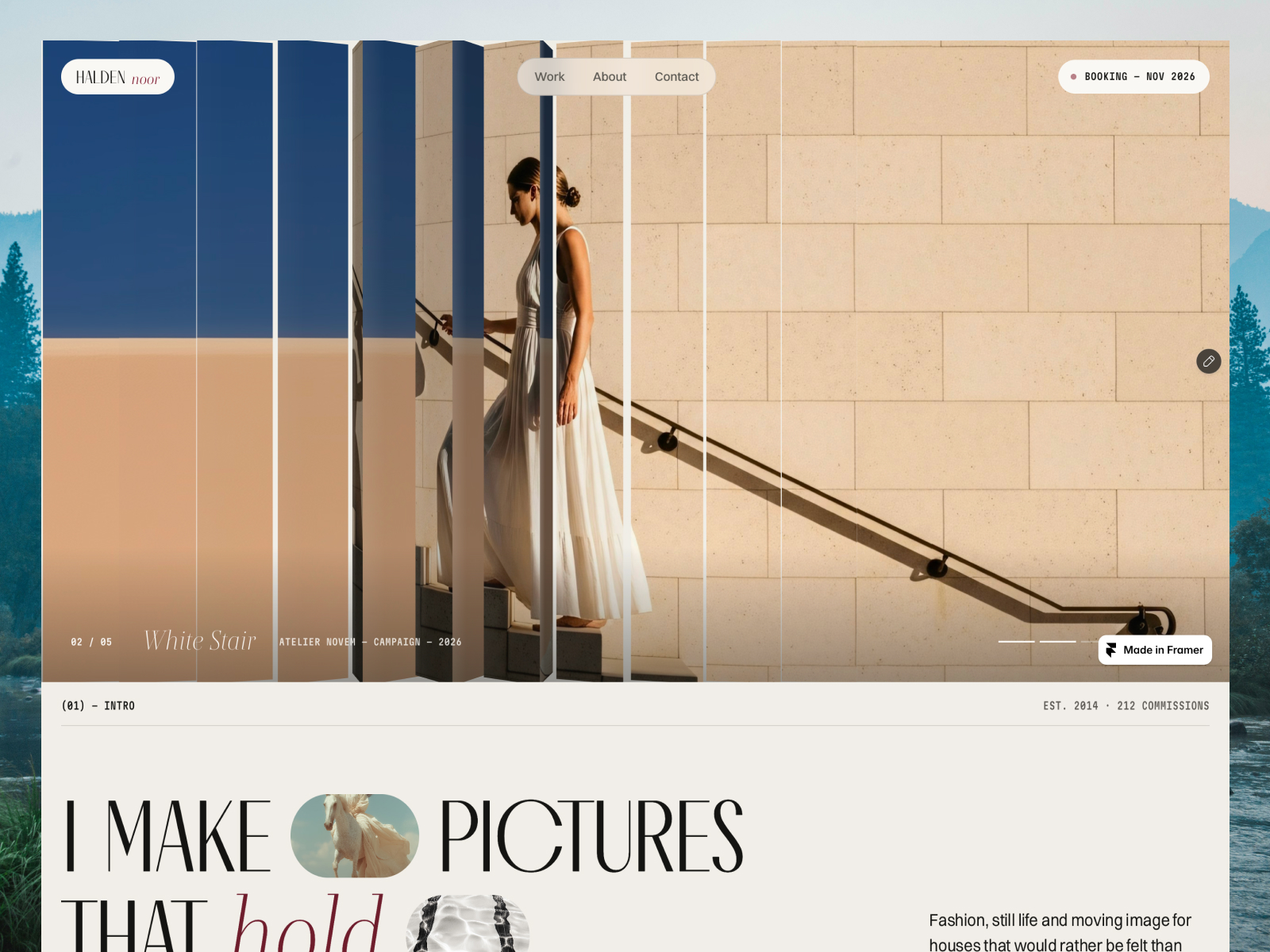This screenshot has height=952, width=1270.
Task: Click the HALDEN noor logo
Action: 117,77
